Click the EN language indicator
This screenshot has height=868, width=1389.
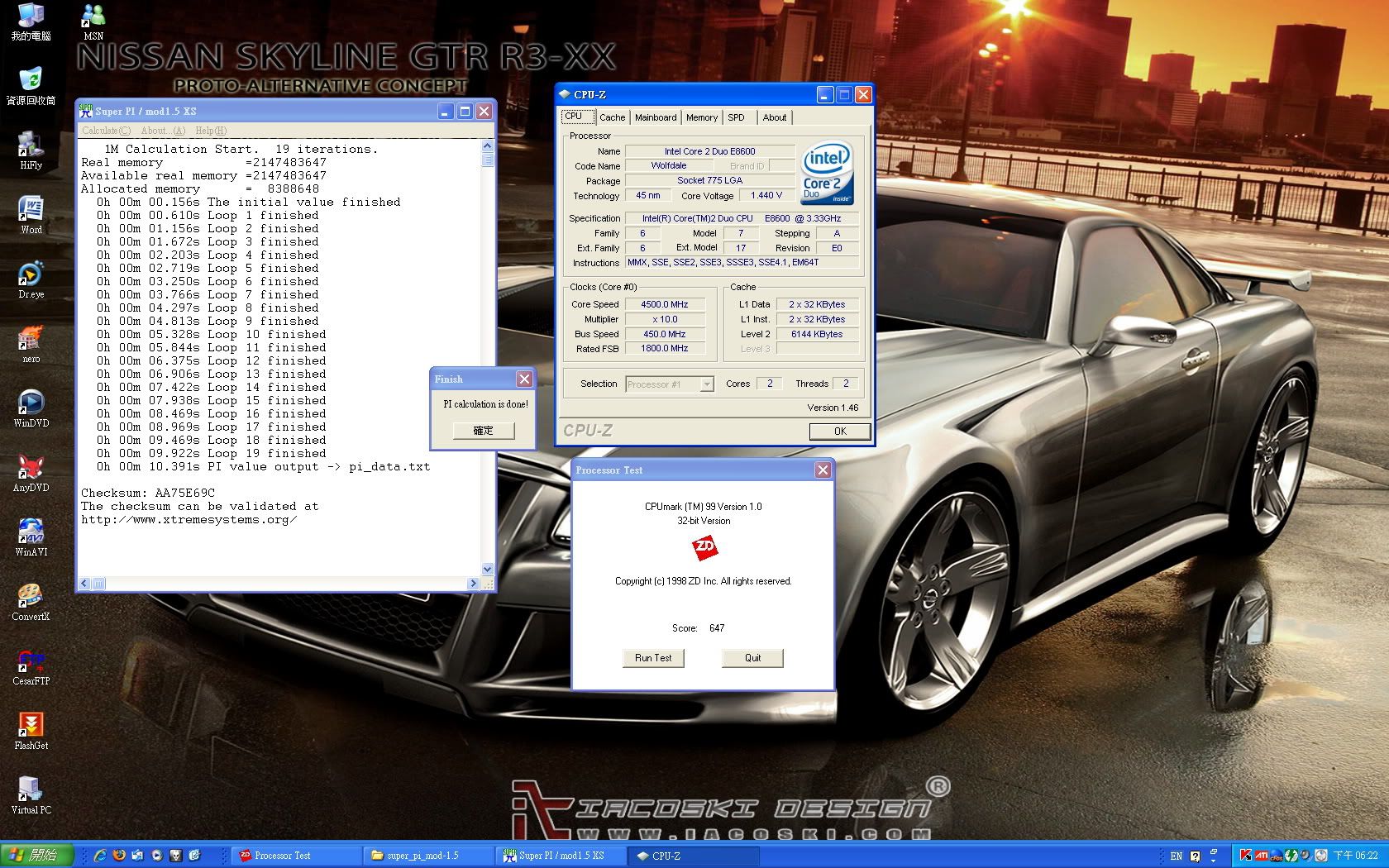point(1177,856)
